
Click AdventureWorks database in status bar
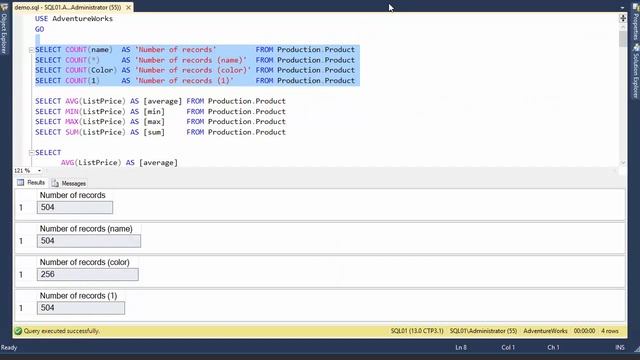545,331
